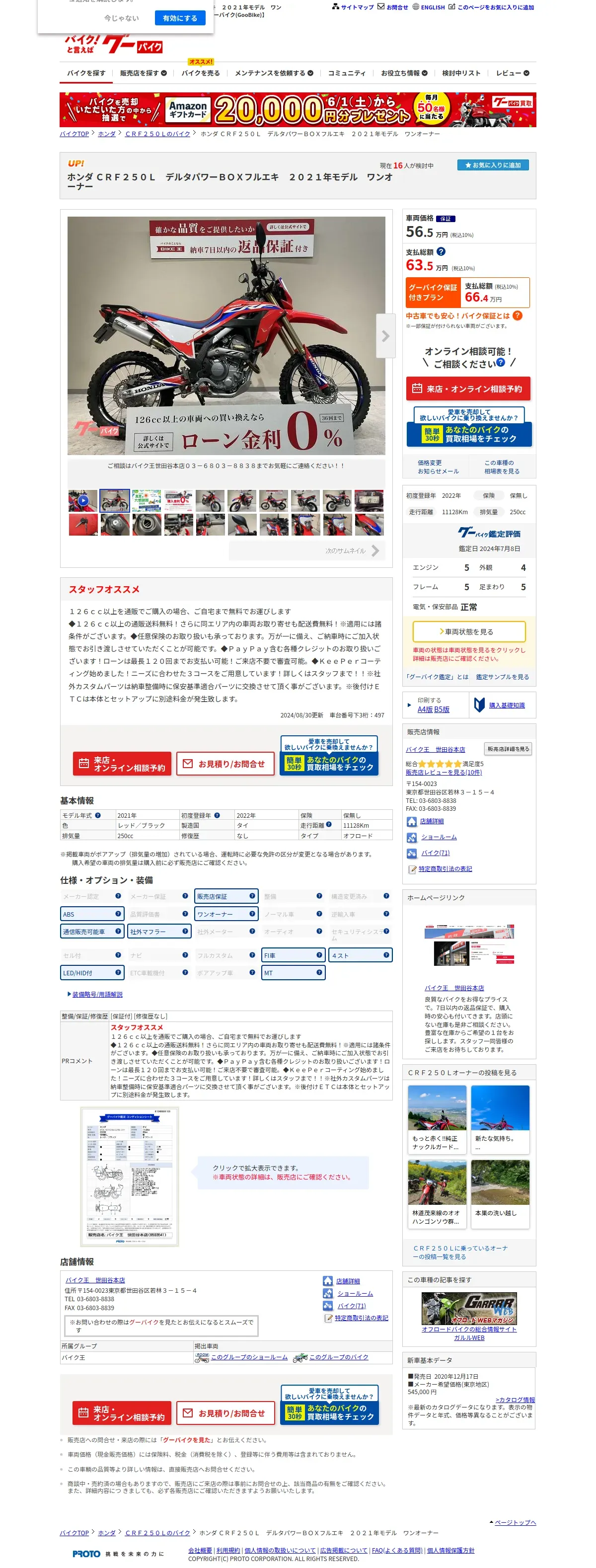Screen dimensions: 596x1568
Task: Click bike icon beside バイク(71) in sidebar
Action: click(x=412, y=853)
